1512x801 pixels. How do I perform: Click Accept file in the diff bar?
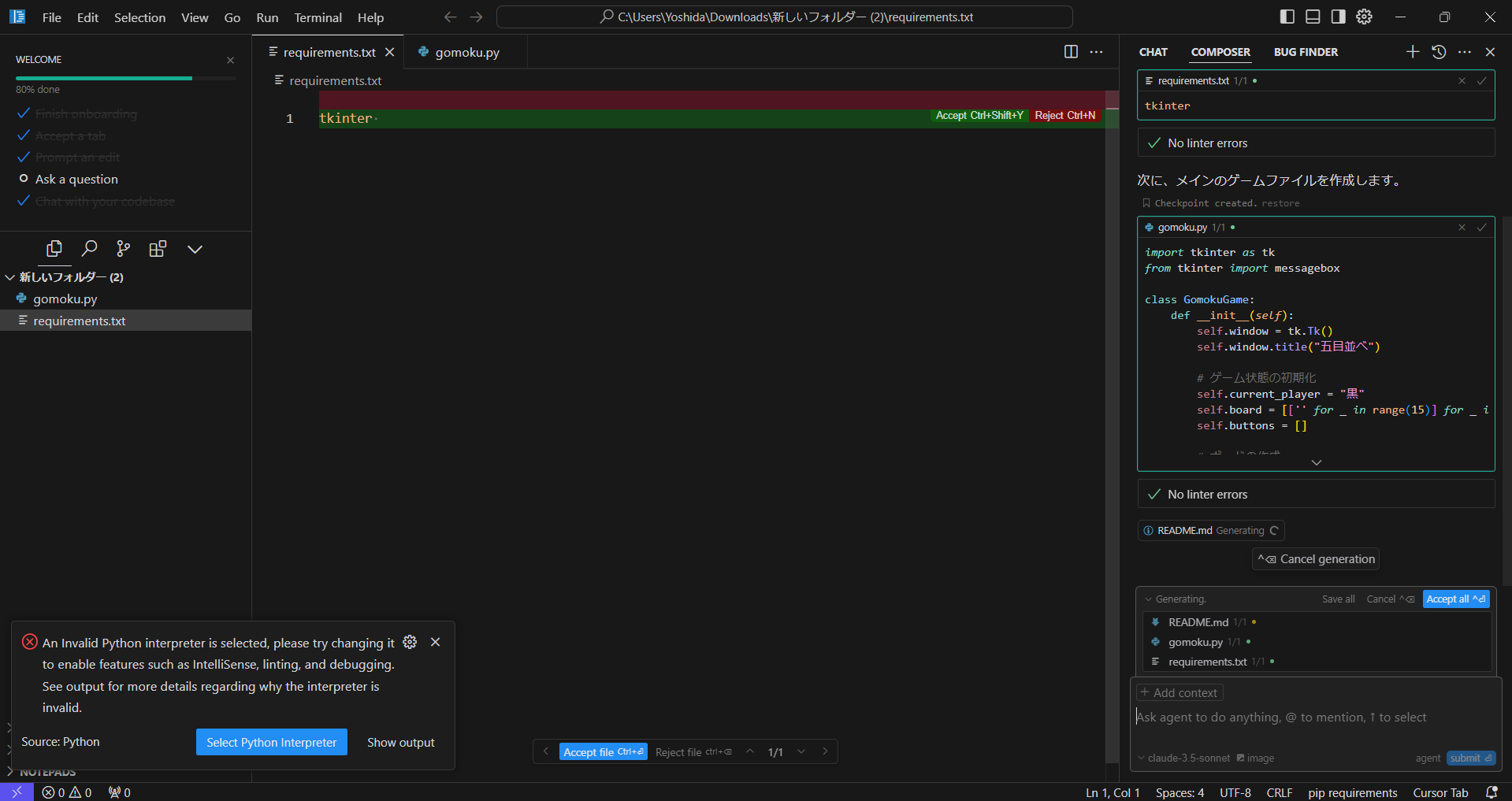[x=604, y=752]
